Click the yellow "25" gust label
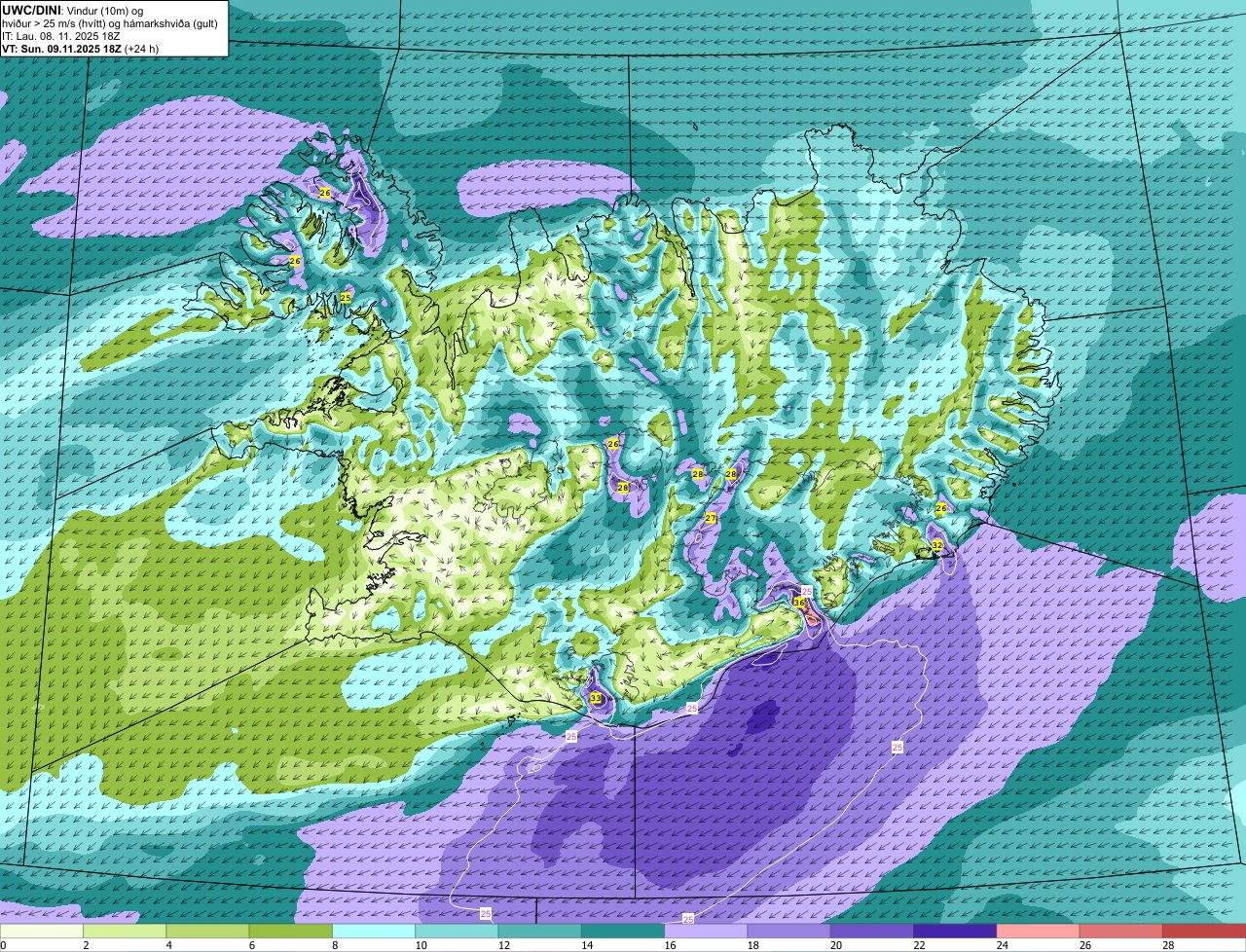The width and height of the screenshot is (1246, 952). tap(346, 297)
